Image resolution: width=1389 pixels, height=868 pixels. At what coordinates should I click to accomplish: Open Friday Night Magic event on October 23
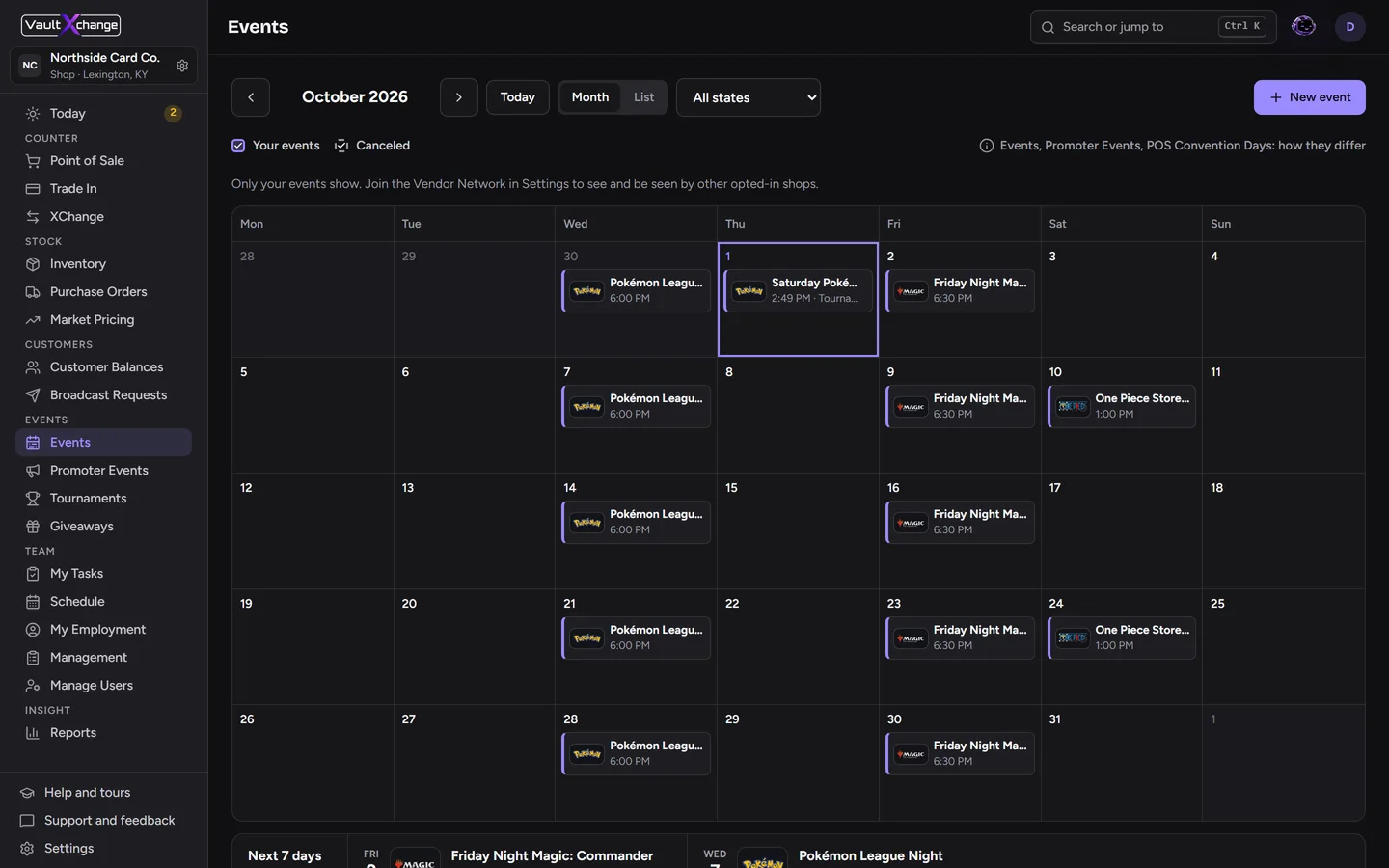960,637
